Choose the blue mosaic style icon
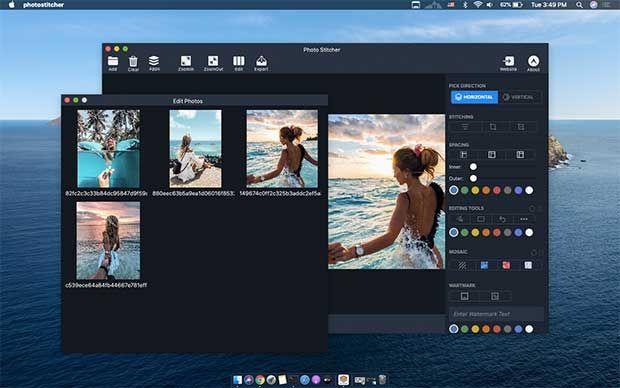620x388 pixels. coord(484,265)
